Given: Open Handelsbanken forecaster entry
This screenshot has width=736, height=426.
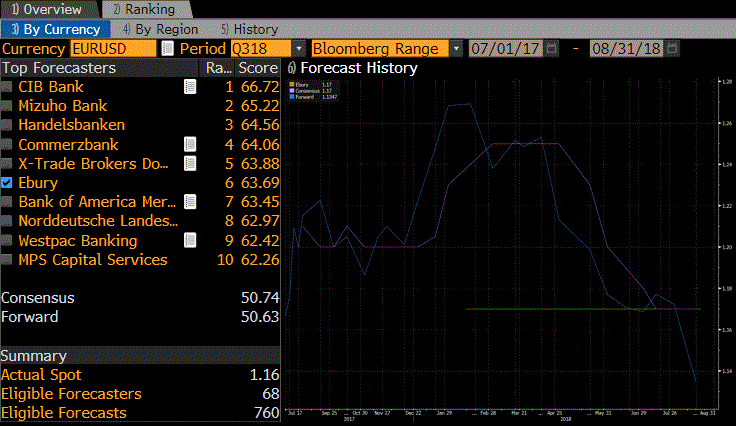Looking at the screenshot, I should tap(72, 125).
